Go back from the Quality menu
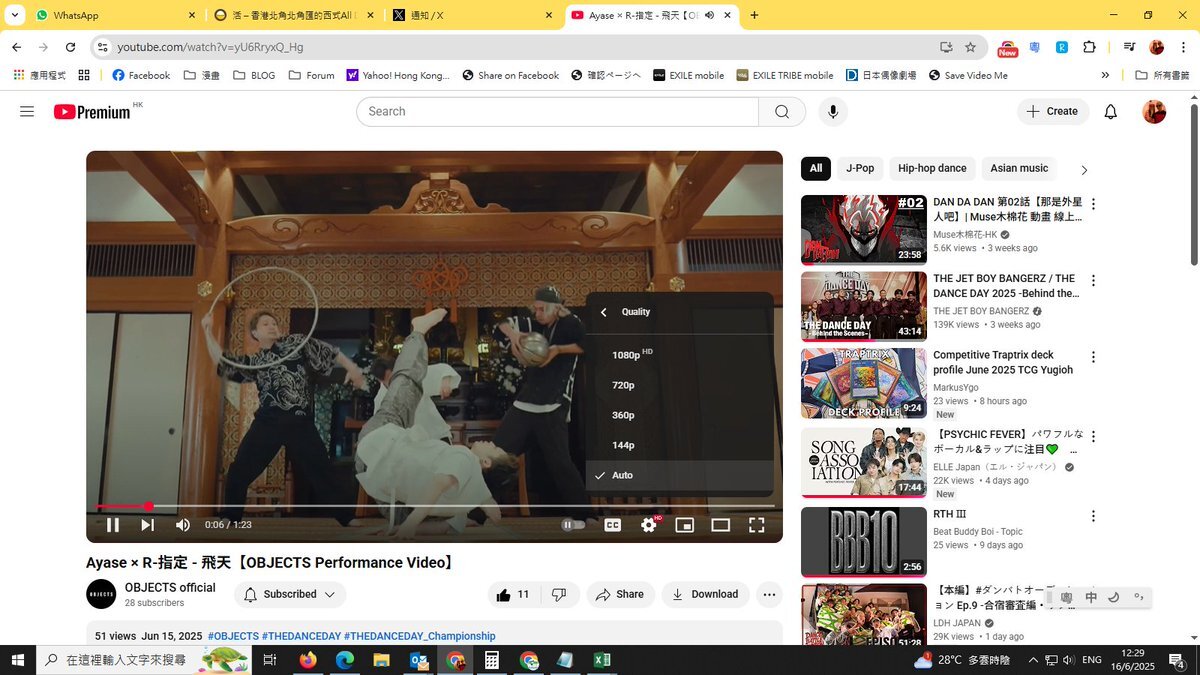Image resolution: width=1200 pixels, height=675 pixels. [604, 312]
